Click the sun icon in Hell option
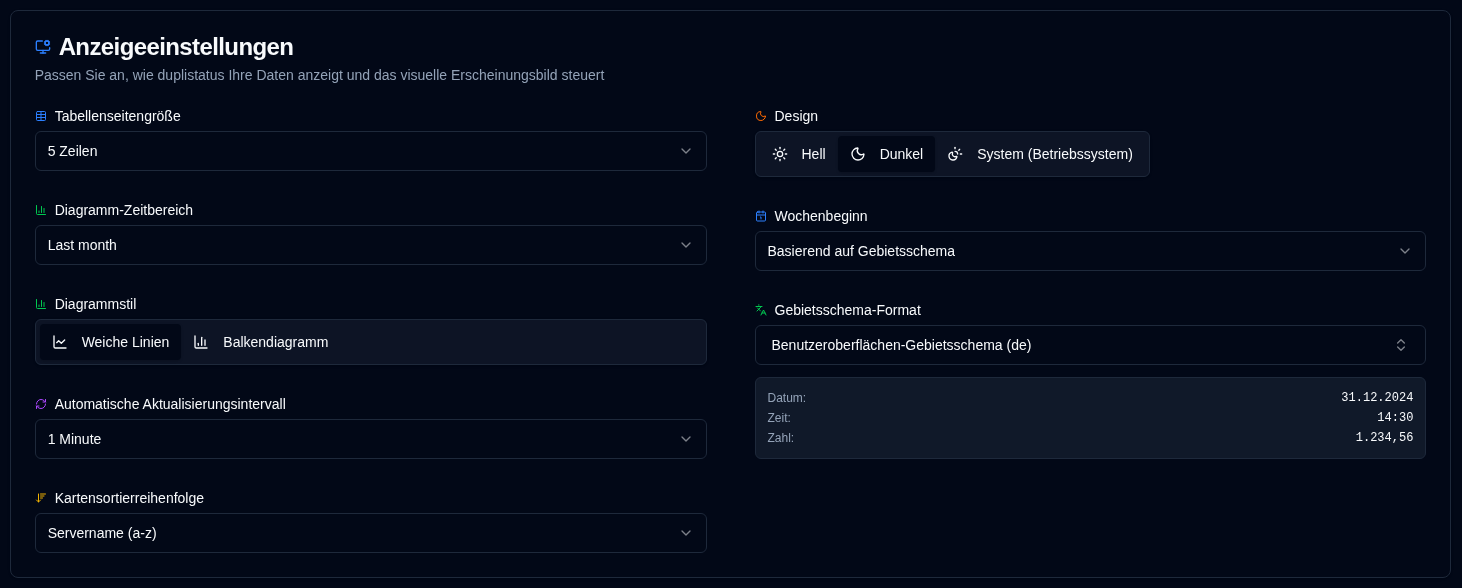 (780, 154)
